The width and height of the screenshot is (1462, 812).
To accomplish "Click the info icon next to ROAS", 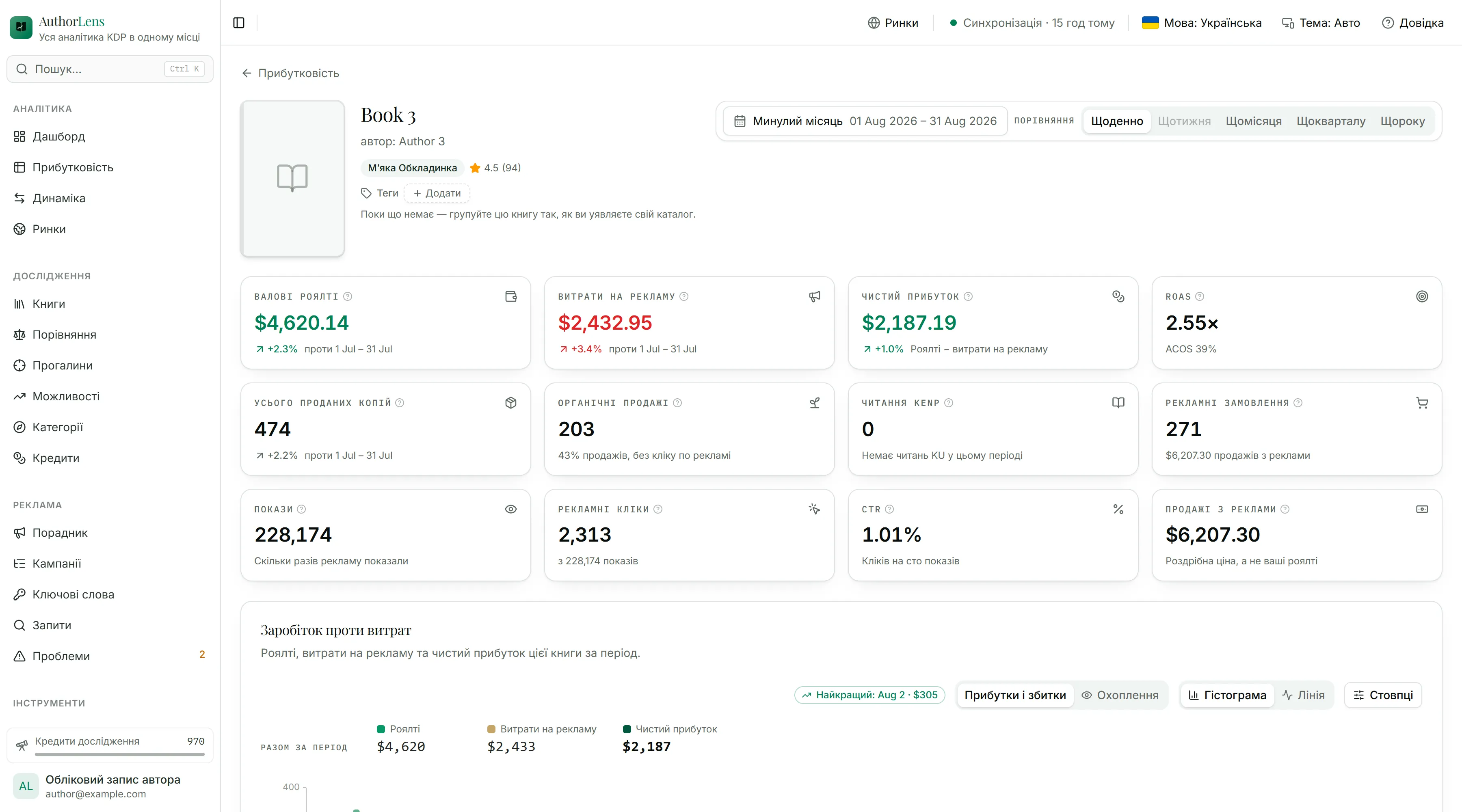I will pos(1199,296).
